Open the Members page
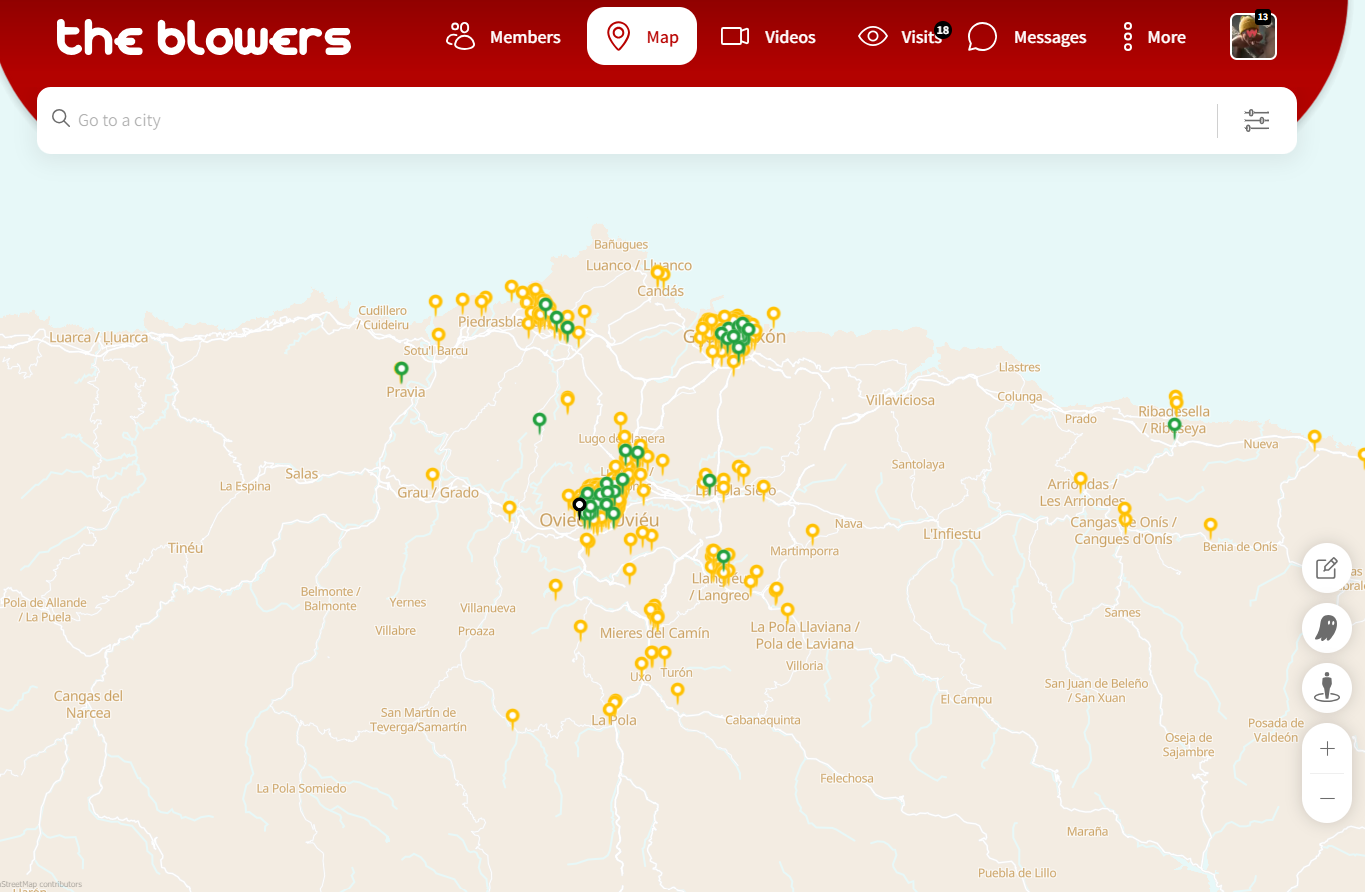This screenshot has width=1365, height=892. (503, 37)
